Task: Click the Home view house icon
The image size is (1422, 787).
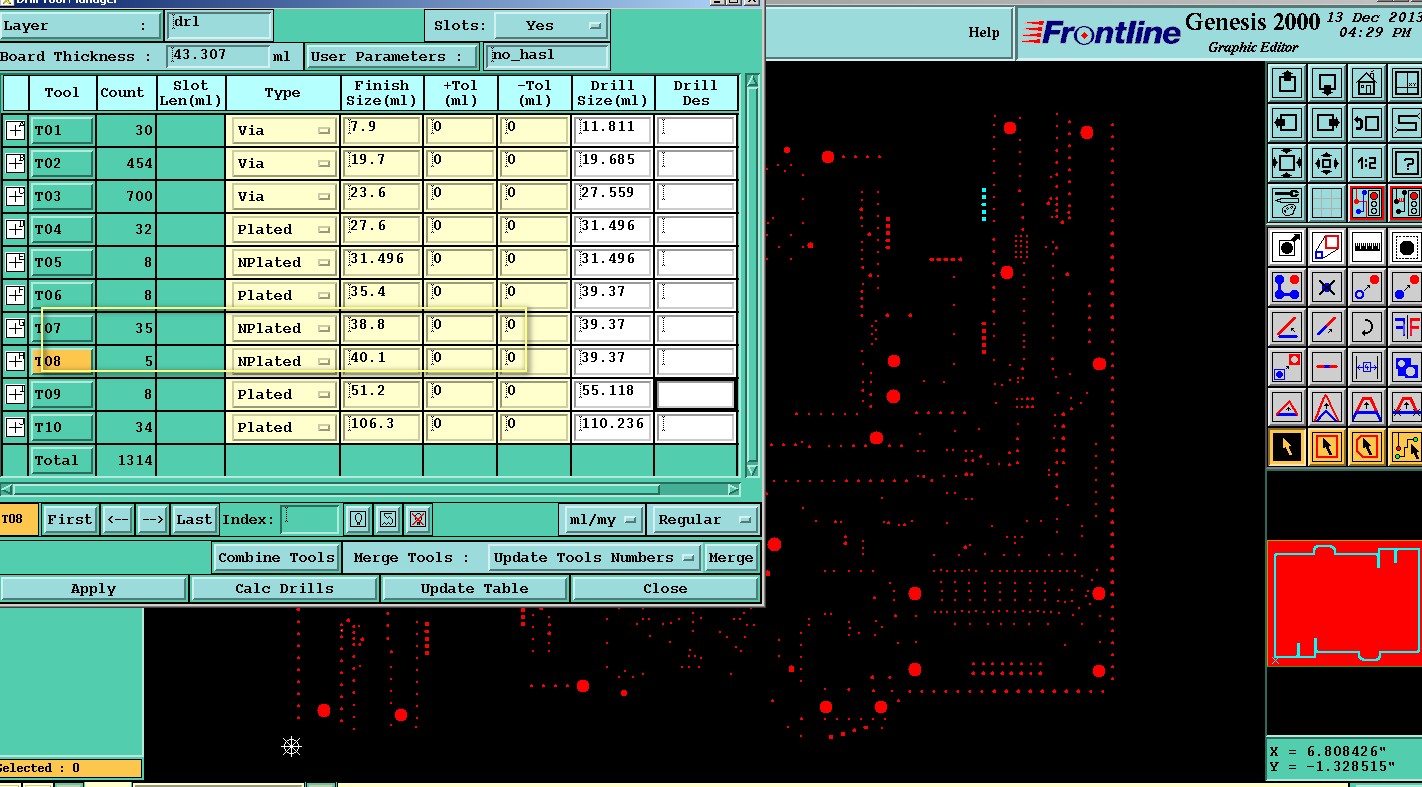Action: (1366, 83)
